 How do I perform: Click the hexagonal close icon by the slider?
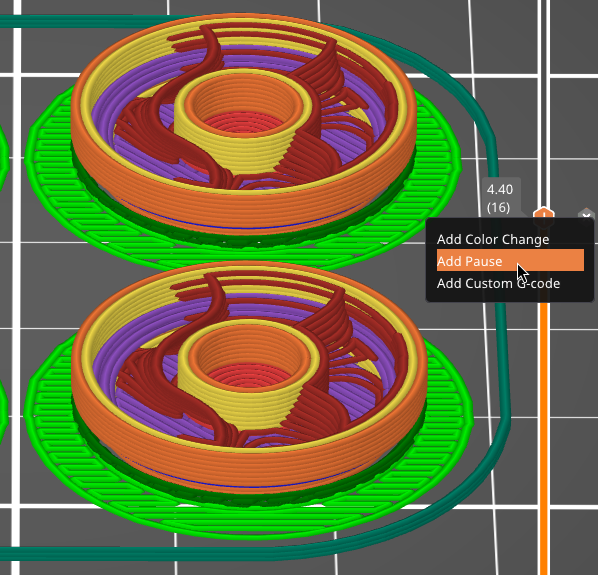point(586,214)
